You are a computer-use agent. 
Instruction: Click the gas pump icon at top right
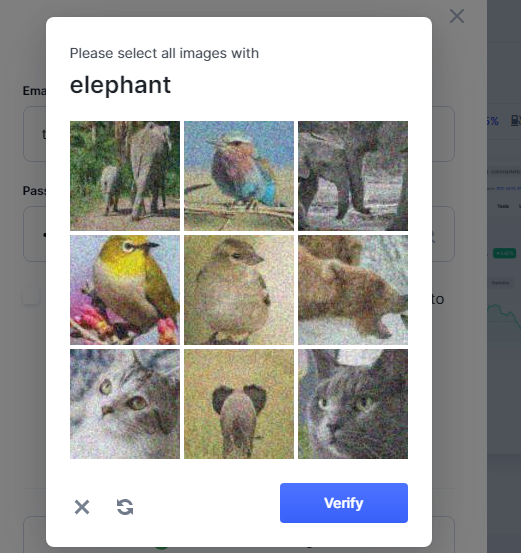point(516,121)
